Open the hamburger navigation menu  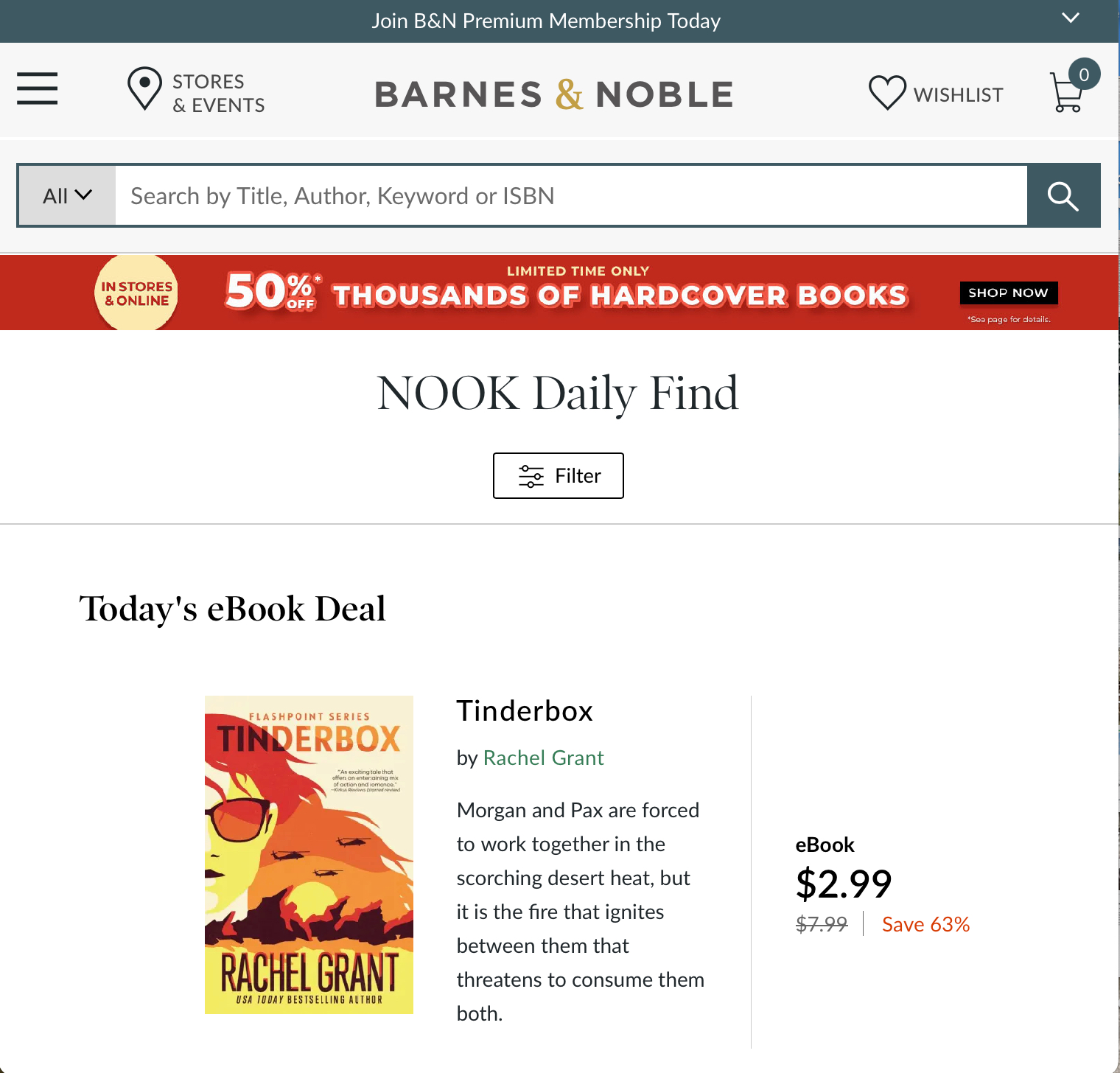click(x=38, y=89)
